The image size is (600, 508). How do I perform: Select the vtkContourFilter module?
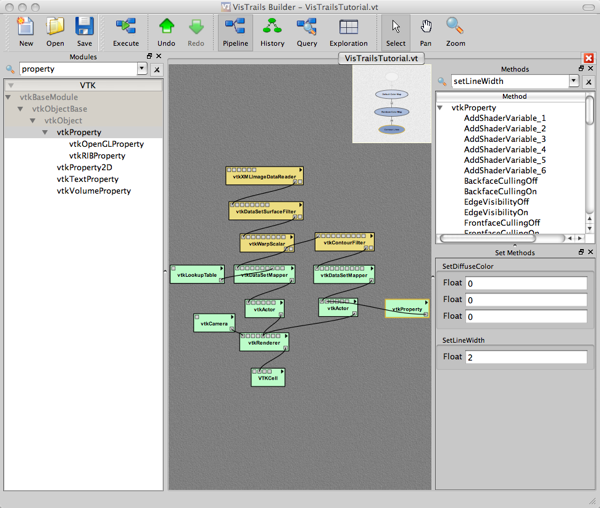pyautogui.click(x=344, y=242)
